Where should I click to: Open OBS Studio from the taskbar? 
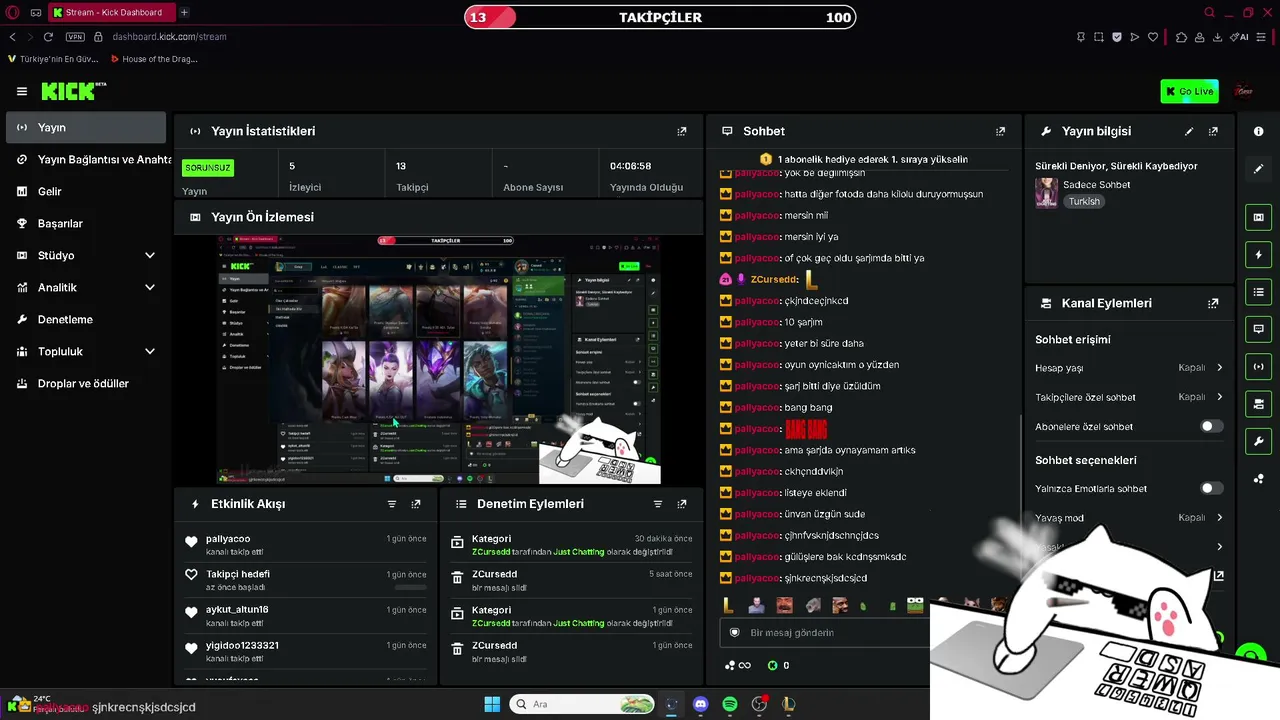(759, 704)
